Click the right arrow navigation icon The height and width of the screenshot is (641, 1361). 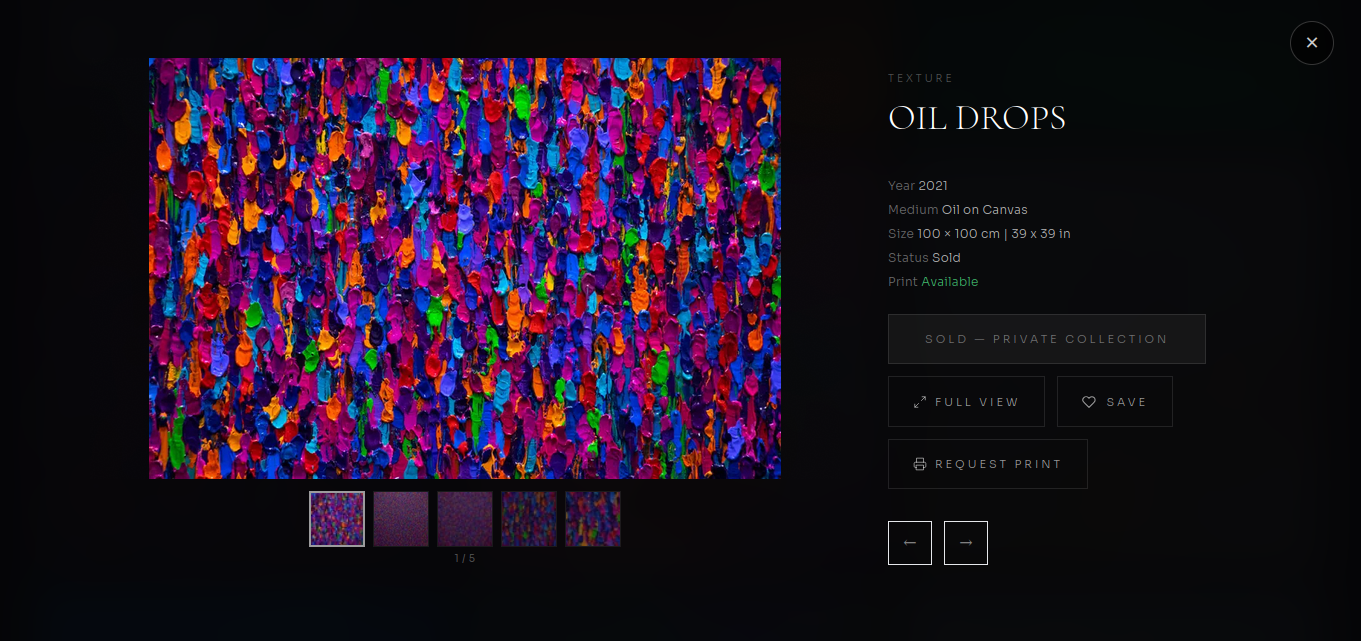[965, 542]
